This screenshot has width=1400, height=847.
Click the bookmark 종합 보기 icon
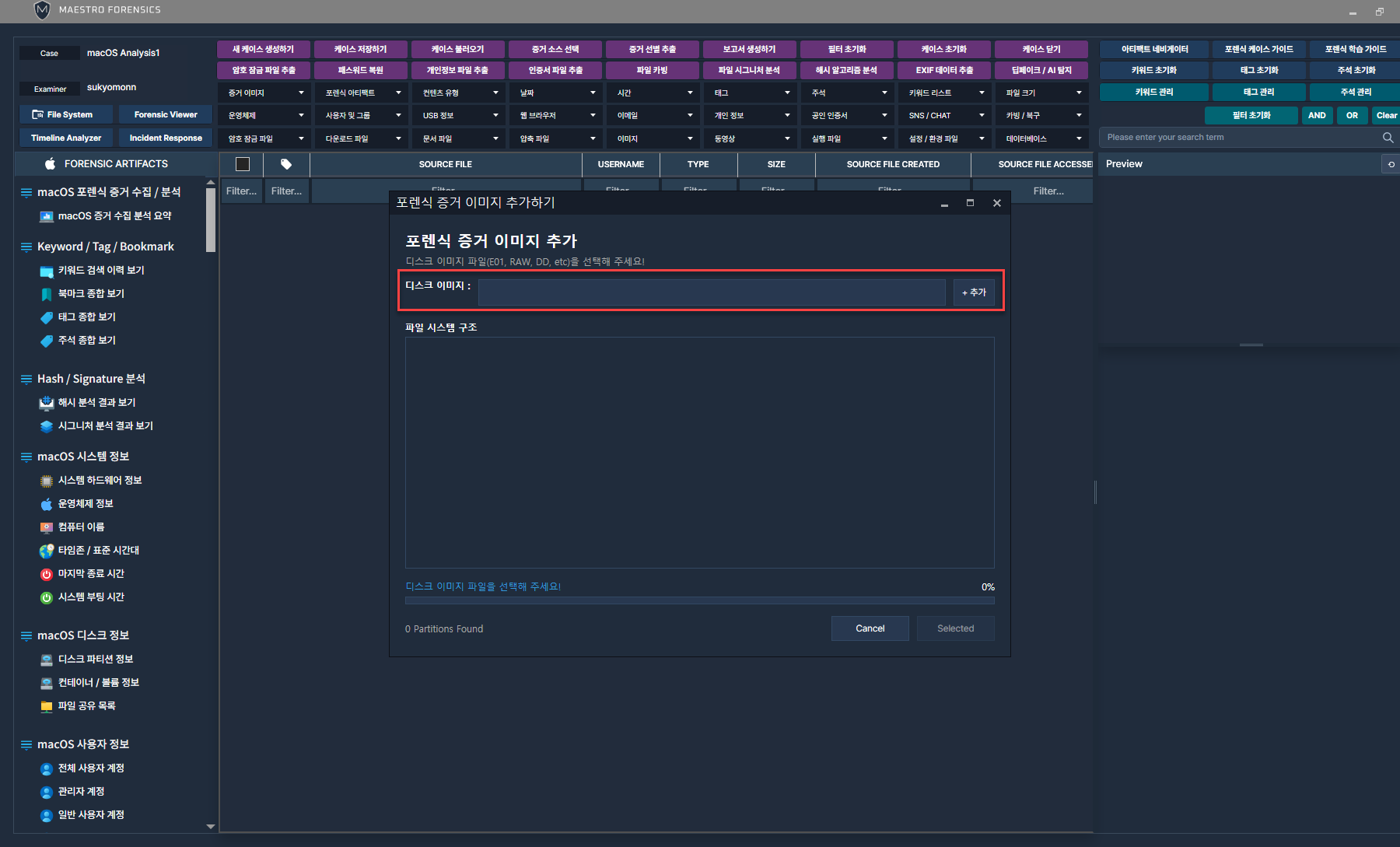pos(46,294)
